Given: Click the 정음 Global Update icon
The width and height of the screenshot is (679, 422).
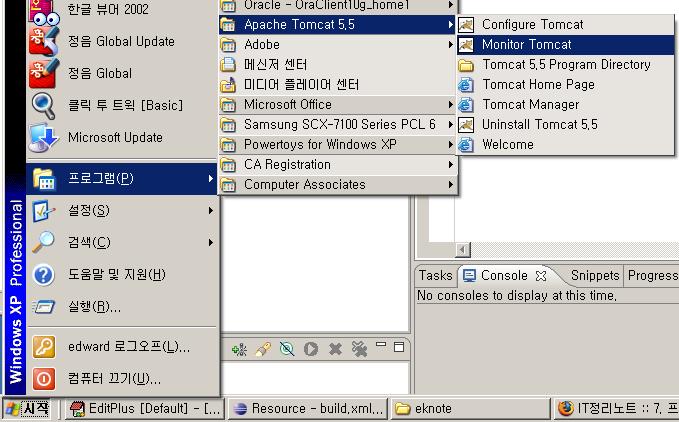Looking at the screenshot, I should coord(43,42).
